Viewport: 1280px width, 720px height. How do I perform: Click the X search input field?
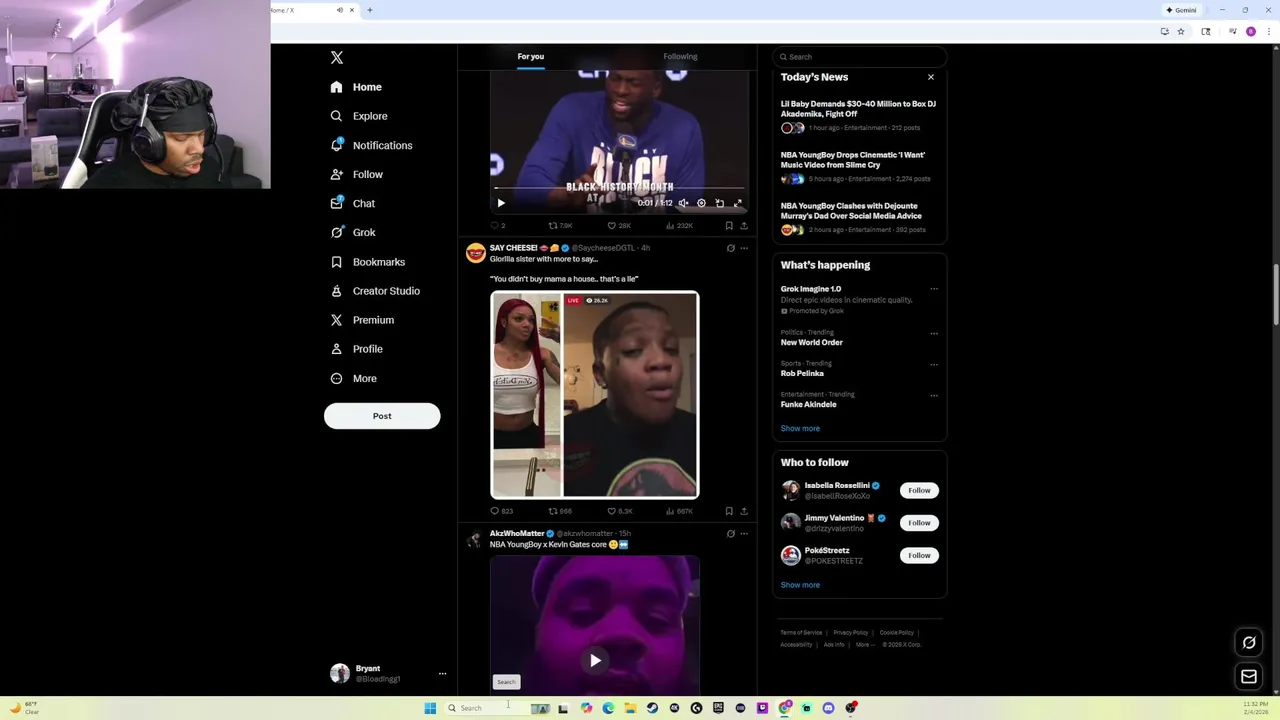[859, 57]
